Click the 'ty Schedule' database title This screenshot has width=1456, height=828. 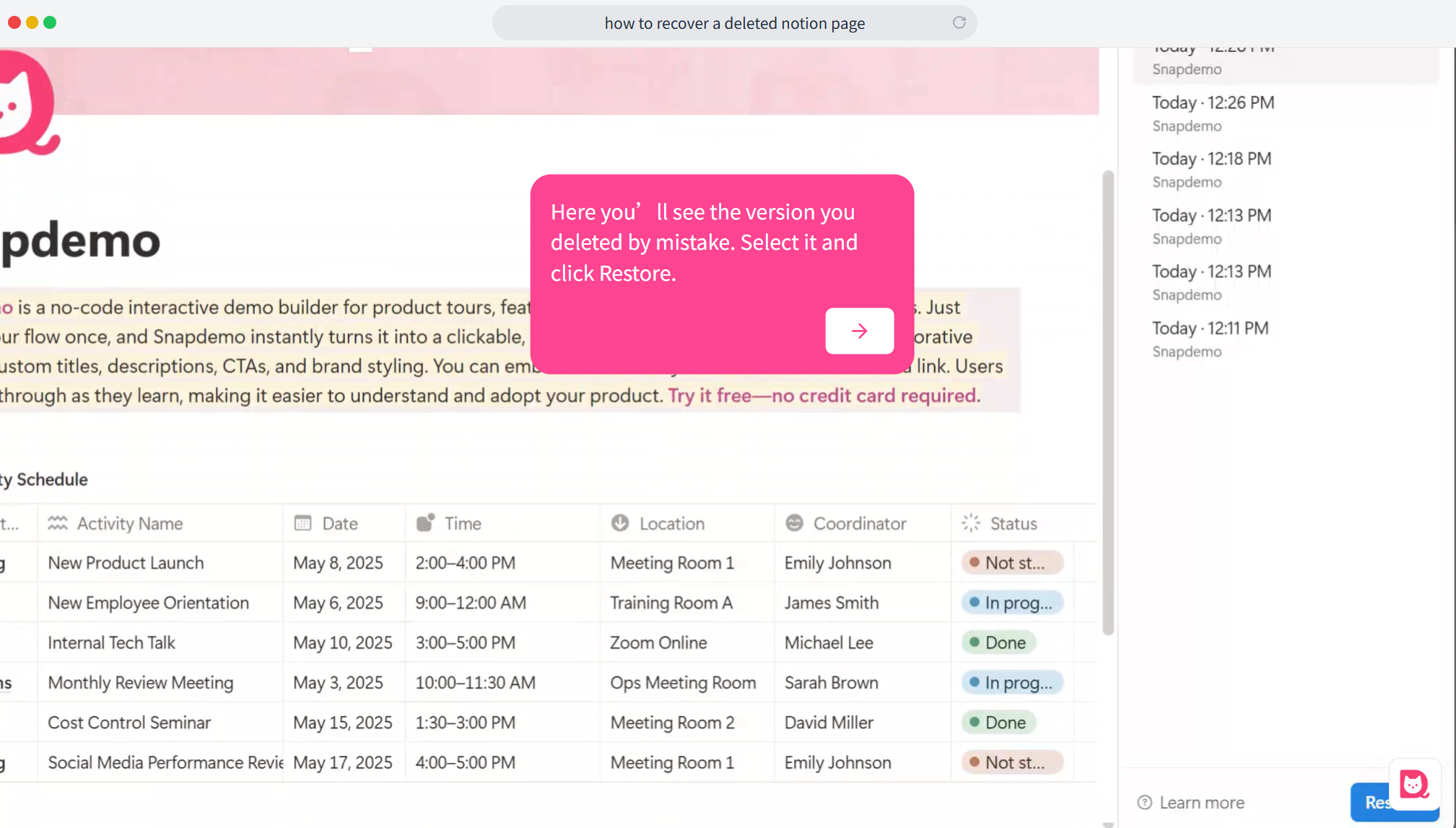pos(43,479)
